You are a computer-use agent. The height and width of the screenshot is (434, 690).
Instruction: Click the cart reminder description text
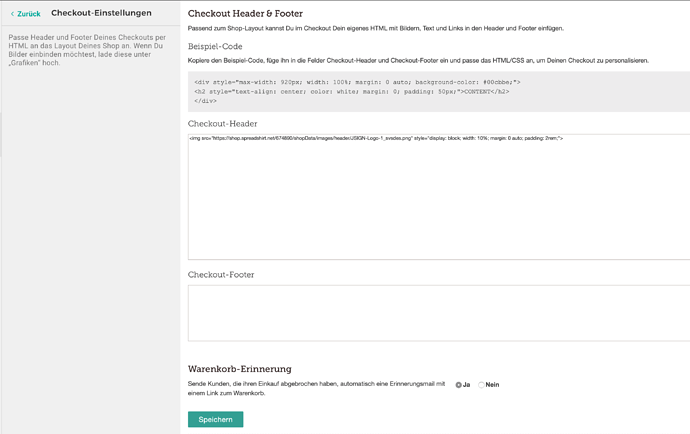click(x=316, y=389)
